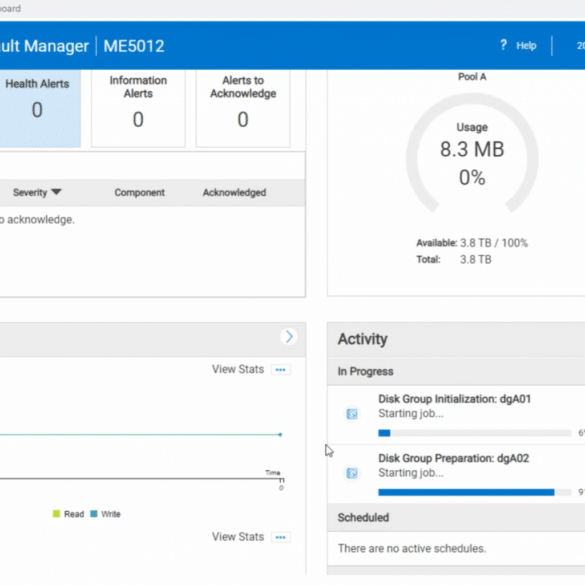Click the Activity panel heading

click(363, 339)
